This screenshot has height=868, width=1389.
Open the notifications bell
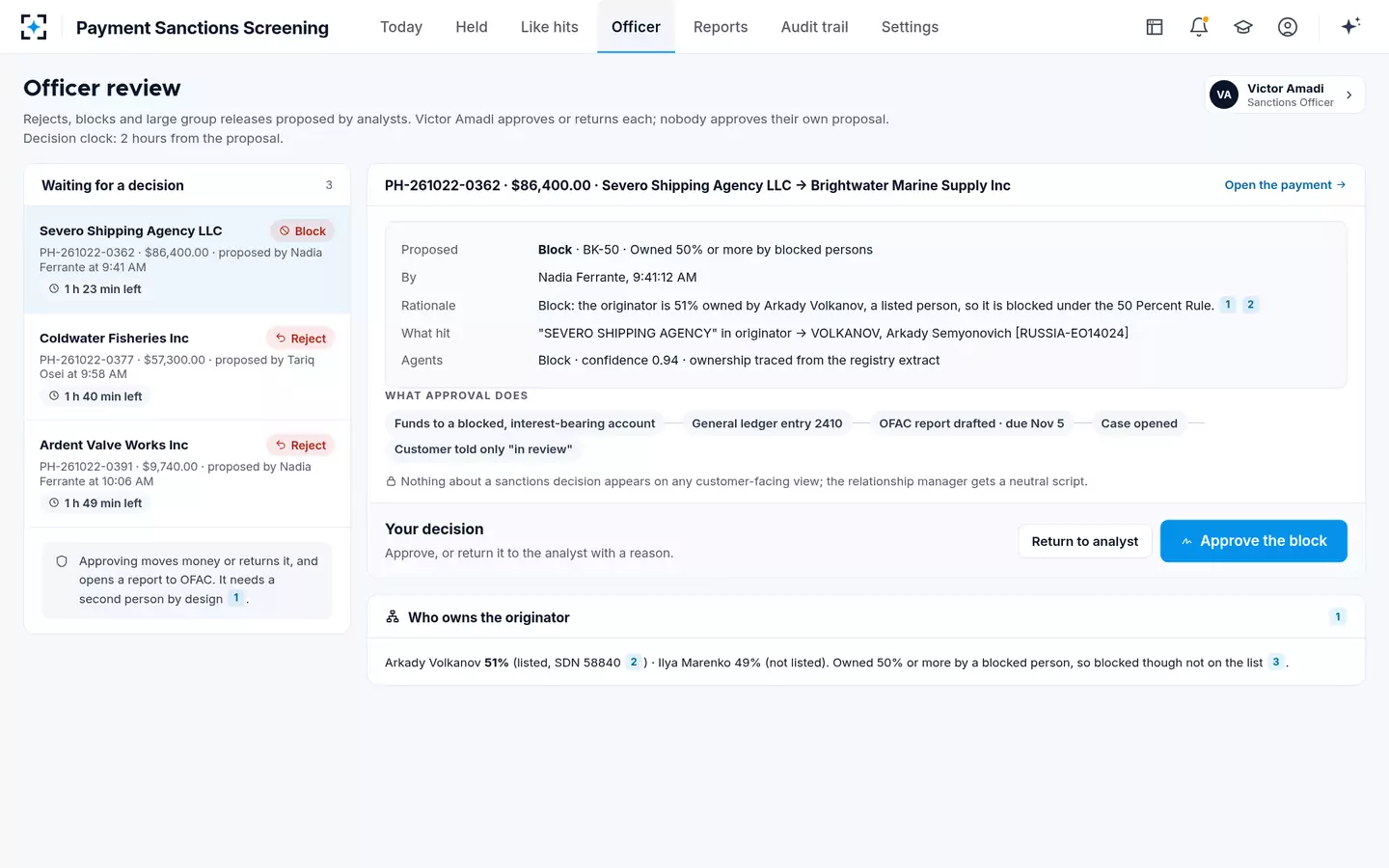click(x=1199, y=27)
